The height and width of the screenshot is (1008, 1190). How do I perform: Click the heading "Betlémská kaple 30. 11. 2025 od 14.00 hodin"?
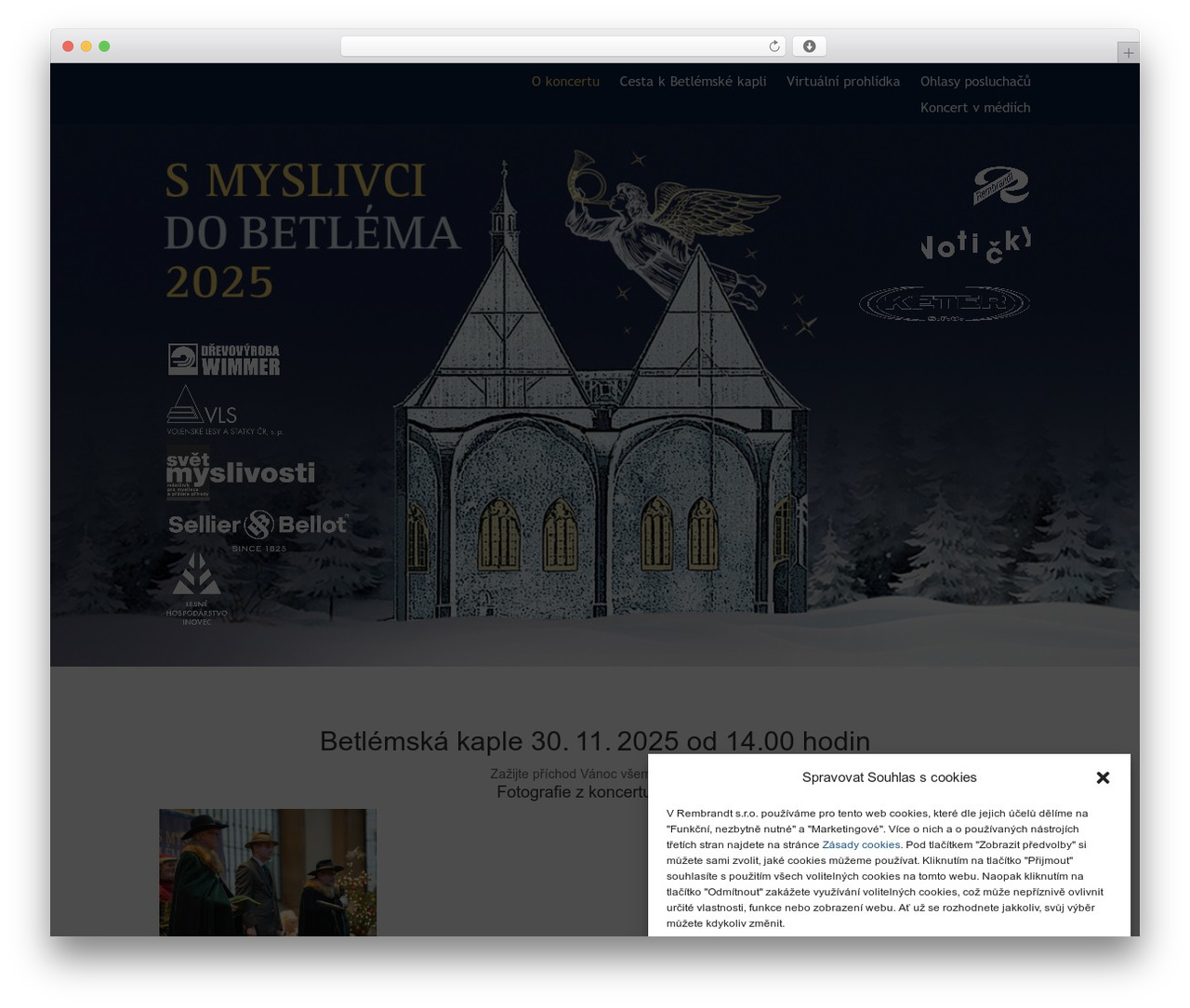coord(595,741)
